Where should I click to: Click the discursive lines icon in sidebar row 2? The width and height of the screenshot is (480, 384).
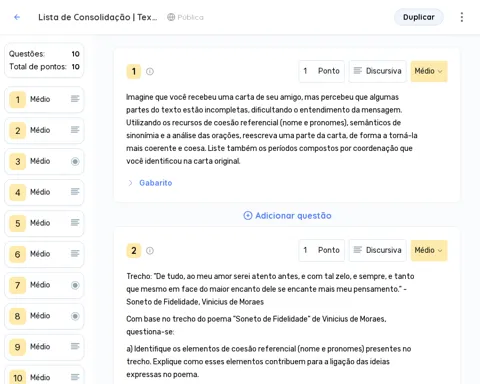point(75,130)
